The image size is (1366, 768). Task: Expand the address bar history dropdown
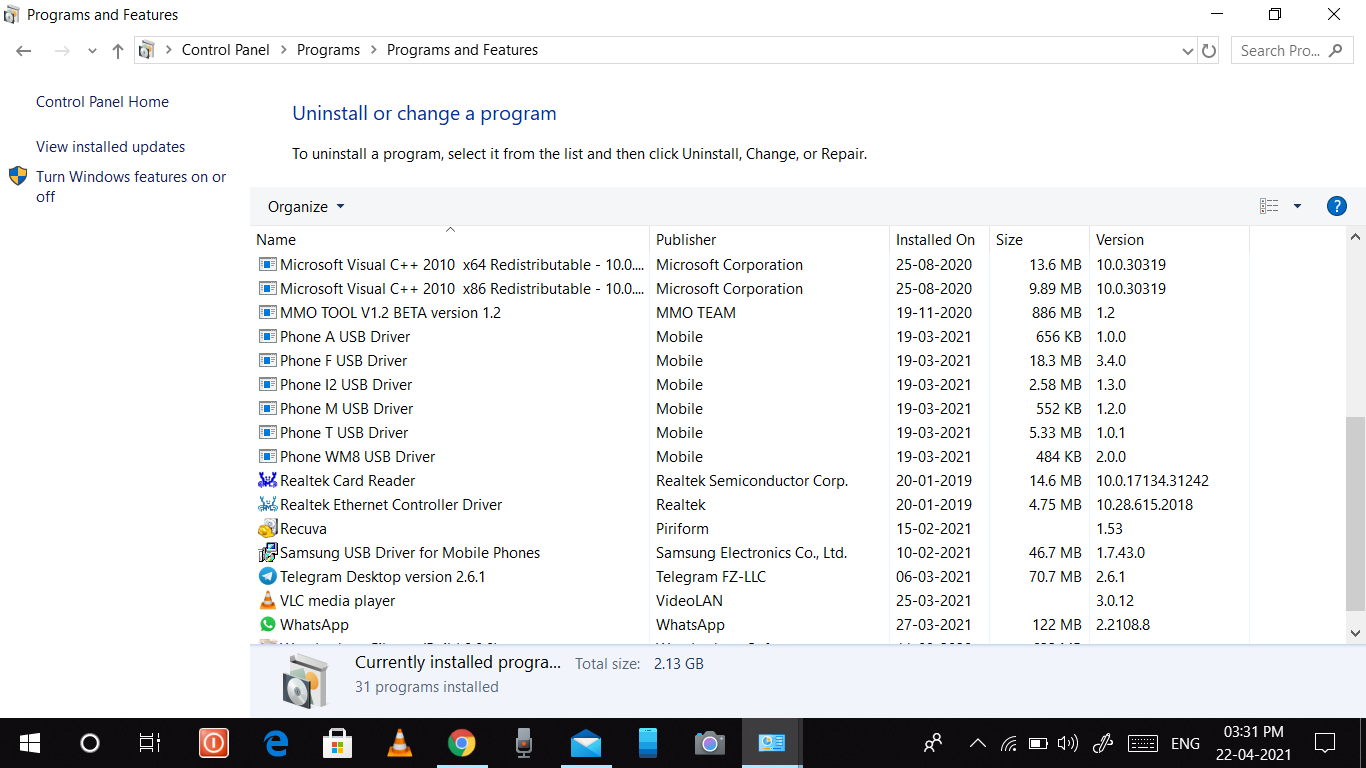[1187, 51]
